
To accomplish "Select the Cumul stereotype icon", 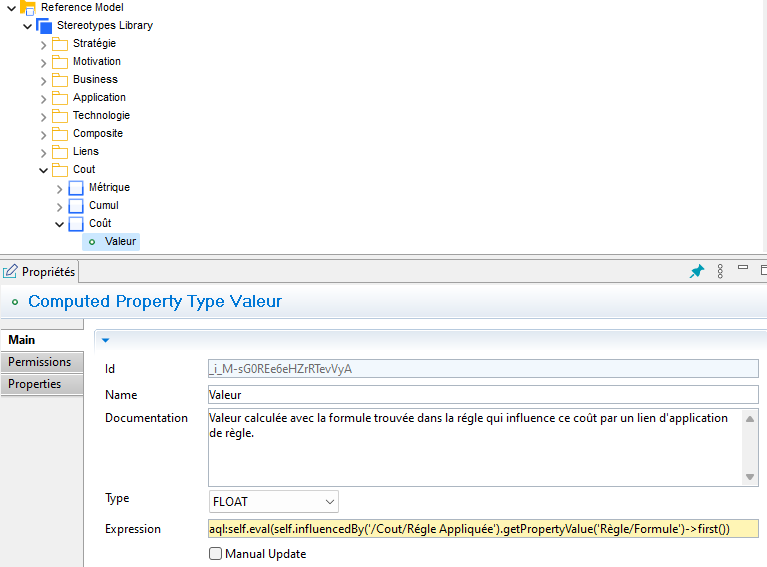I will click(x=76, y=205).
